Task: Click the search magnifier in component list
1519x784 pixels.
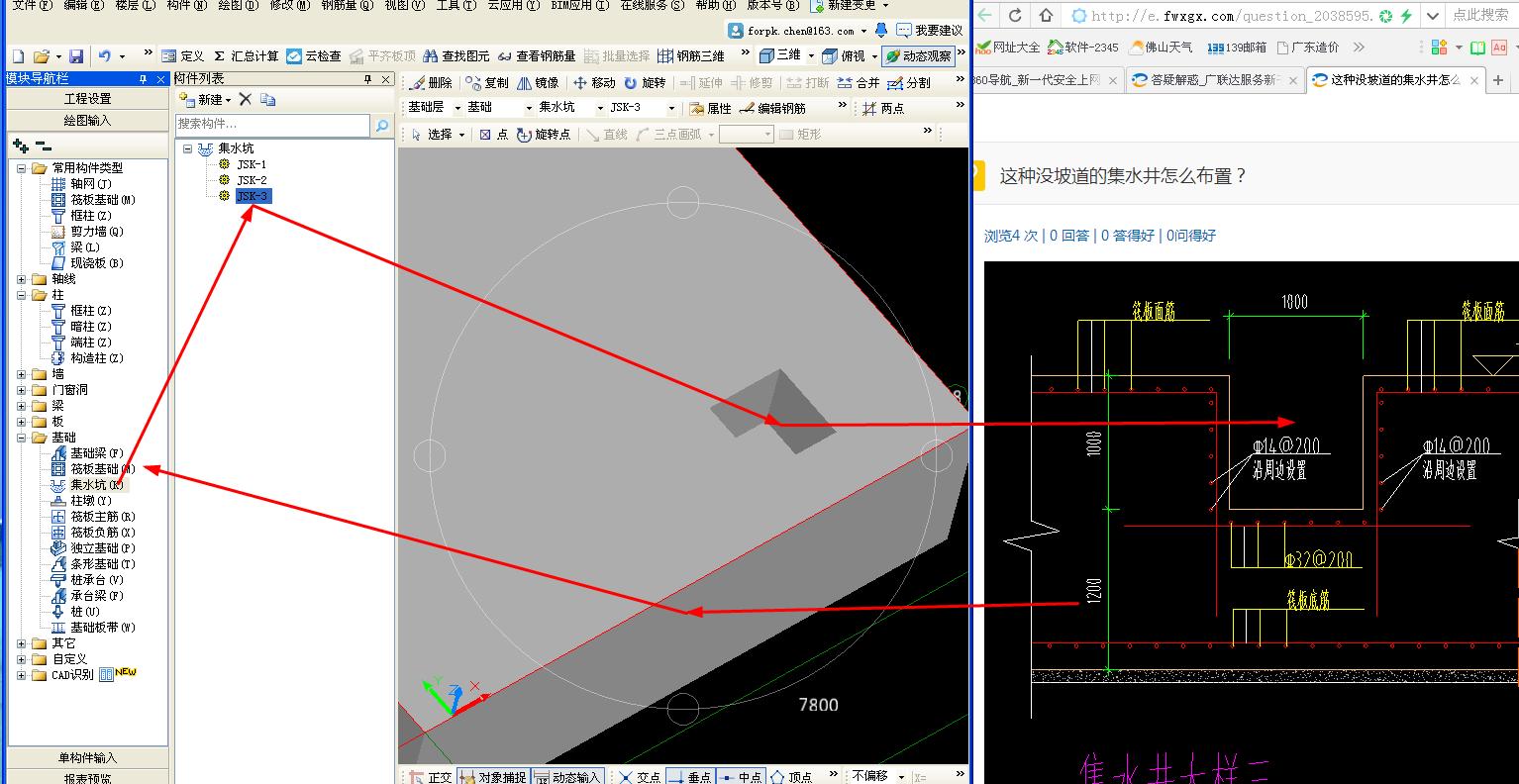Action: tap(382, 125)
